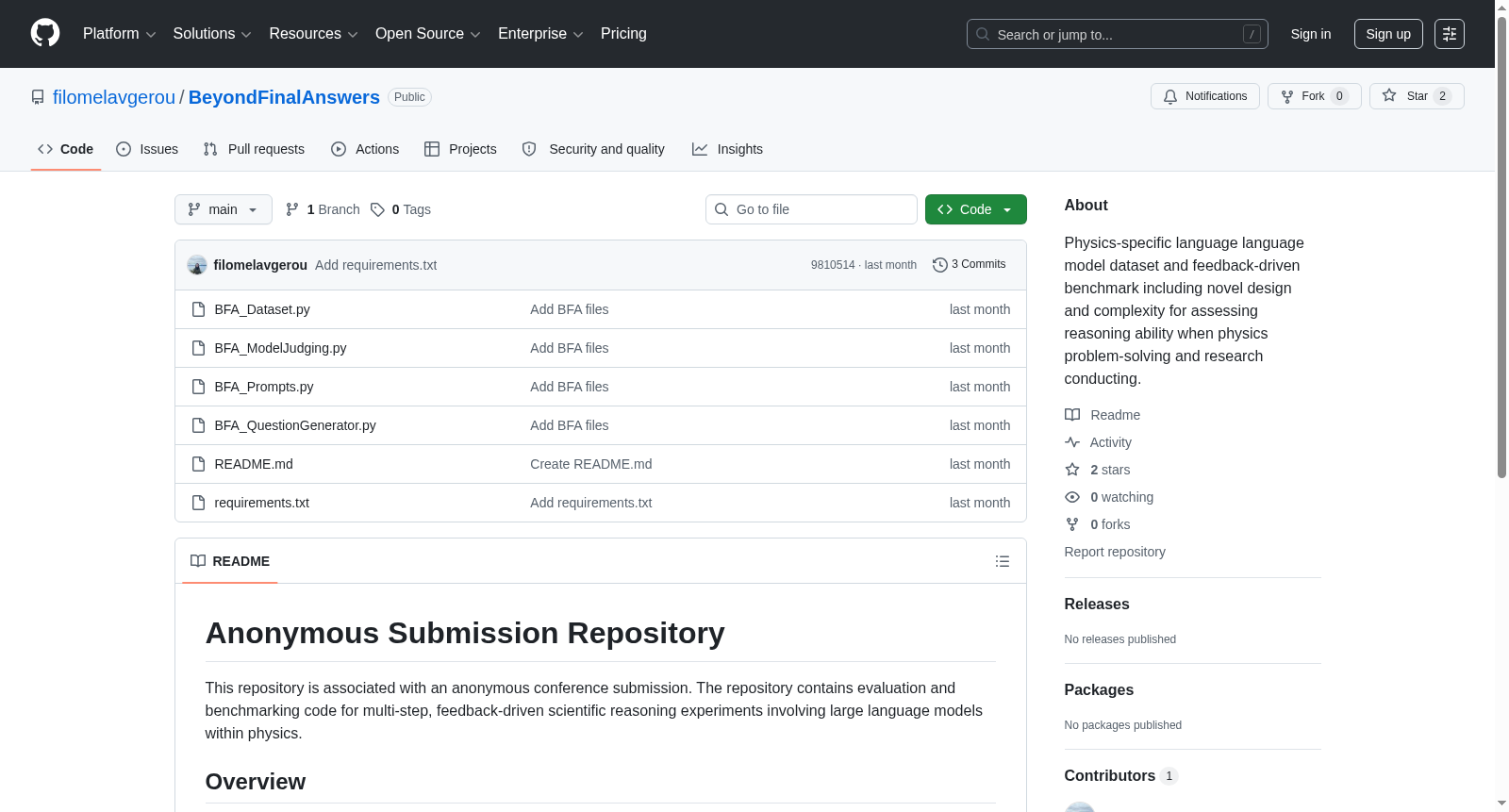Open the README outline list icon
This screenshot has width=1509, height=812.
[1003, 561]
